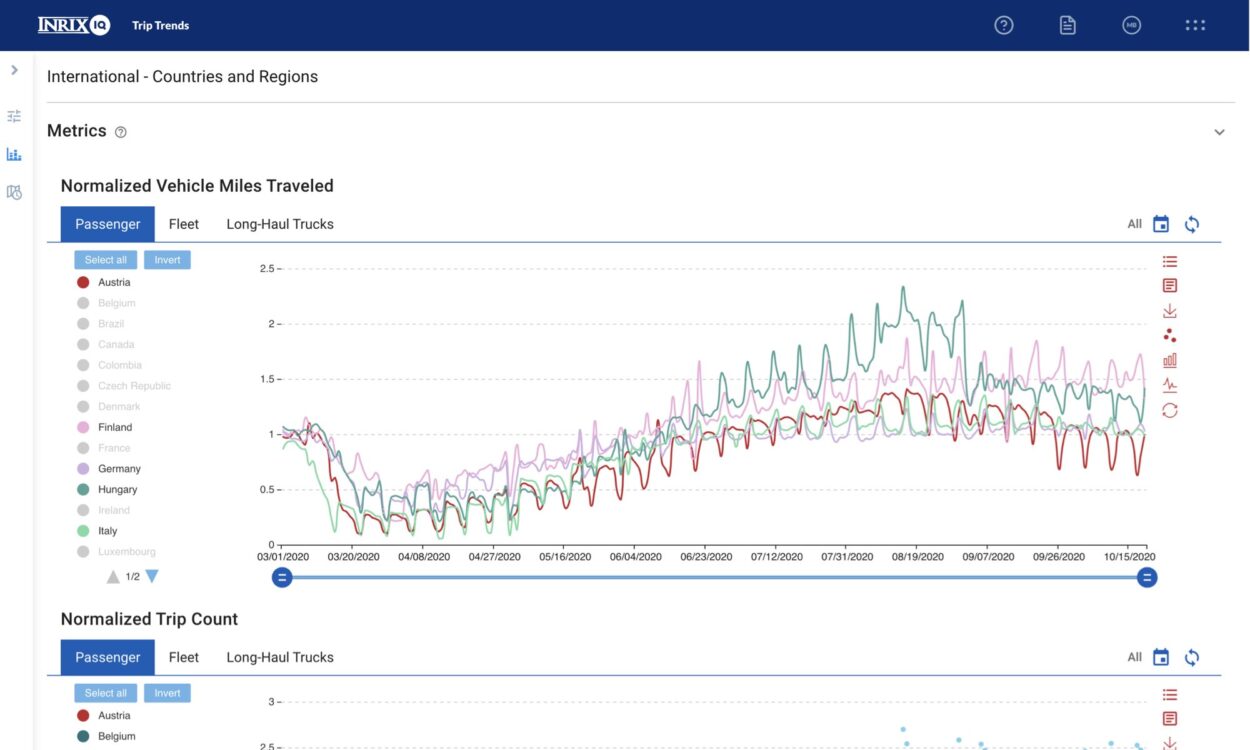Click the Select all legend button

(104, 259)
